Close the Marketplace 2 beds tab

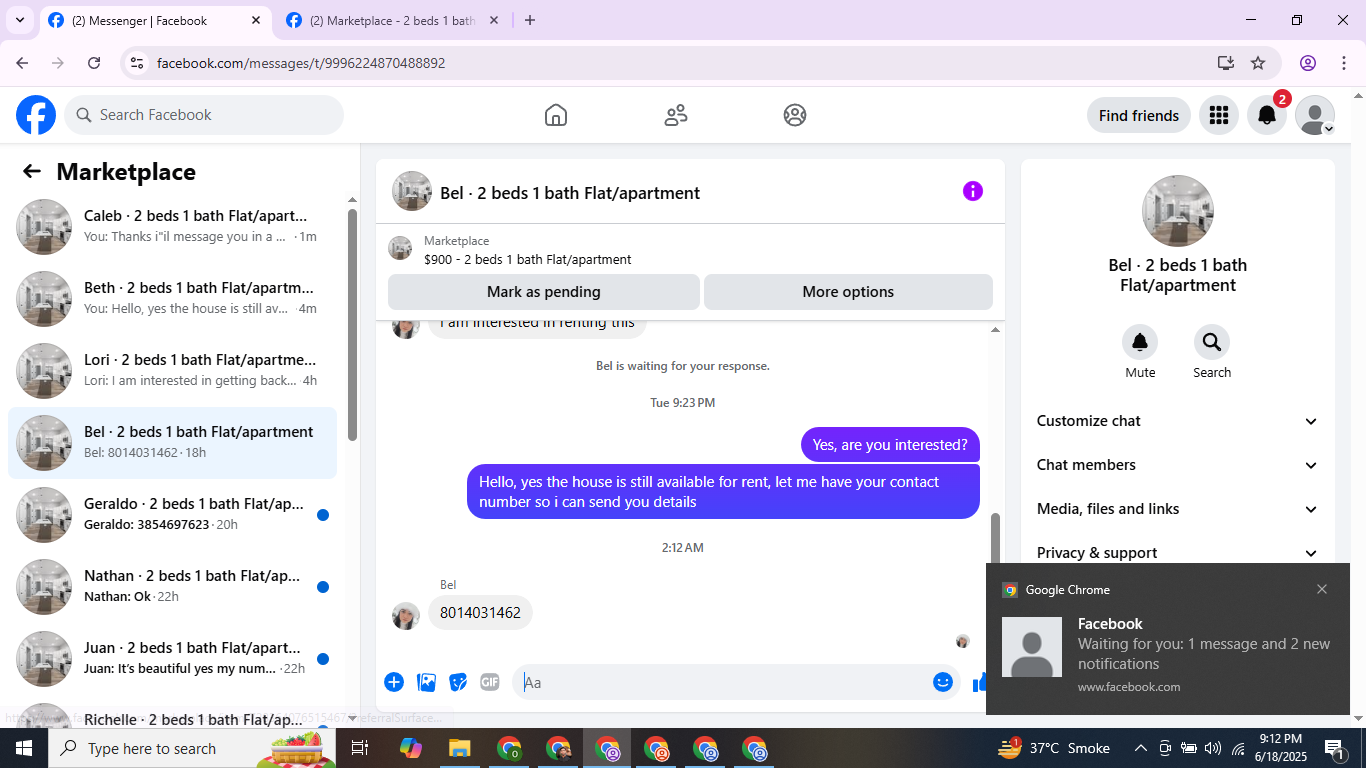coord(493,20)
